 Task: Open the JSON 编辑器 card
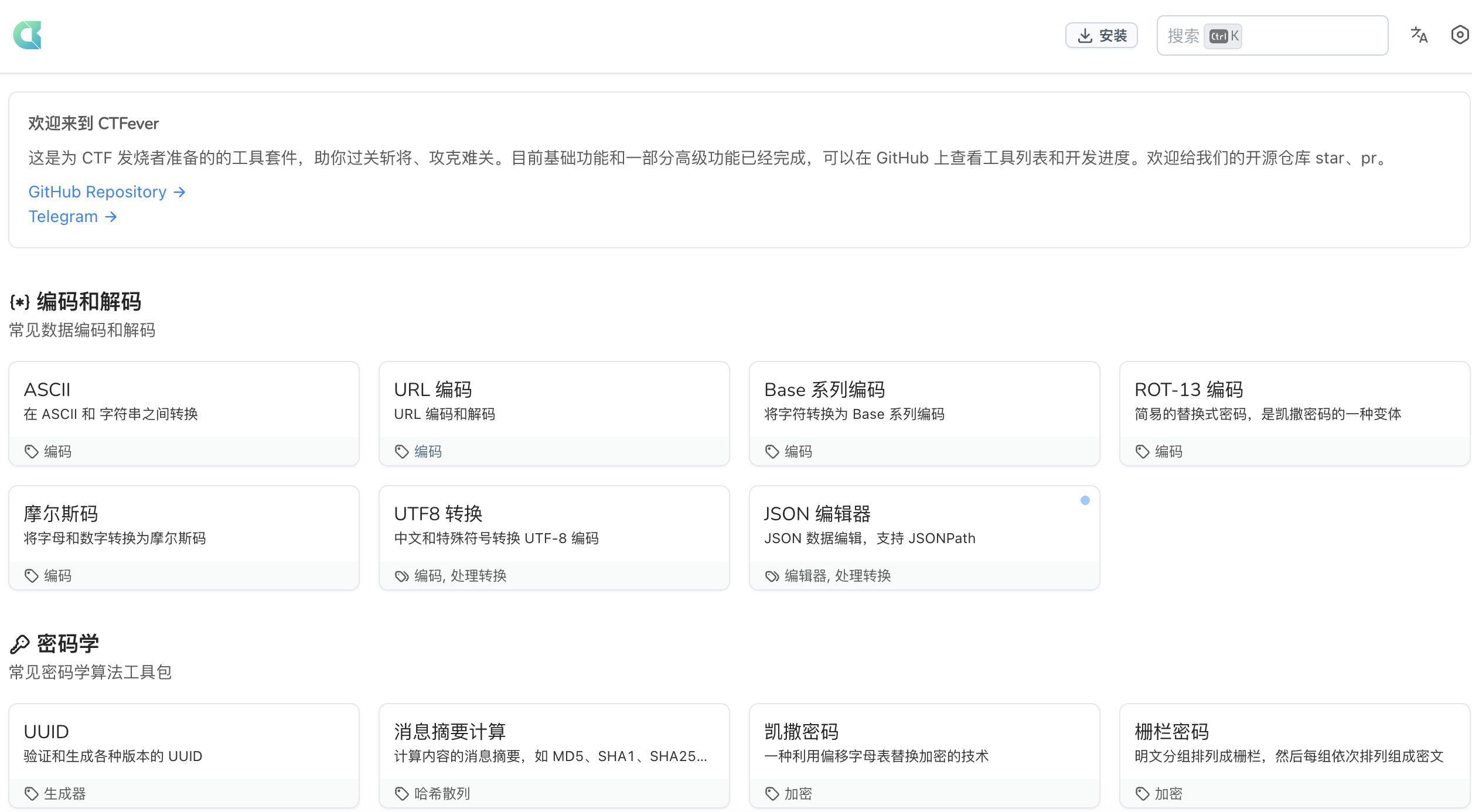pyautogui.click(x=924, y=538)
